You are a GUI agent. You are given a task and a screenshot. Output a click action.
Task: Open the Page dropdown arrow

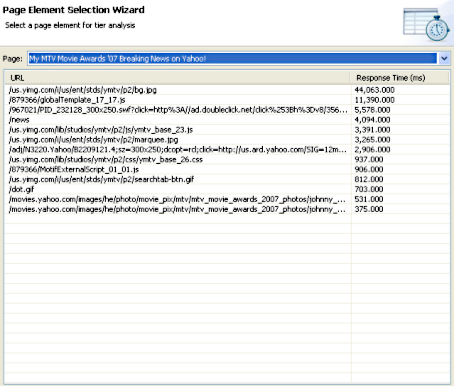pyautogui.click(x=444, y=59)
